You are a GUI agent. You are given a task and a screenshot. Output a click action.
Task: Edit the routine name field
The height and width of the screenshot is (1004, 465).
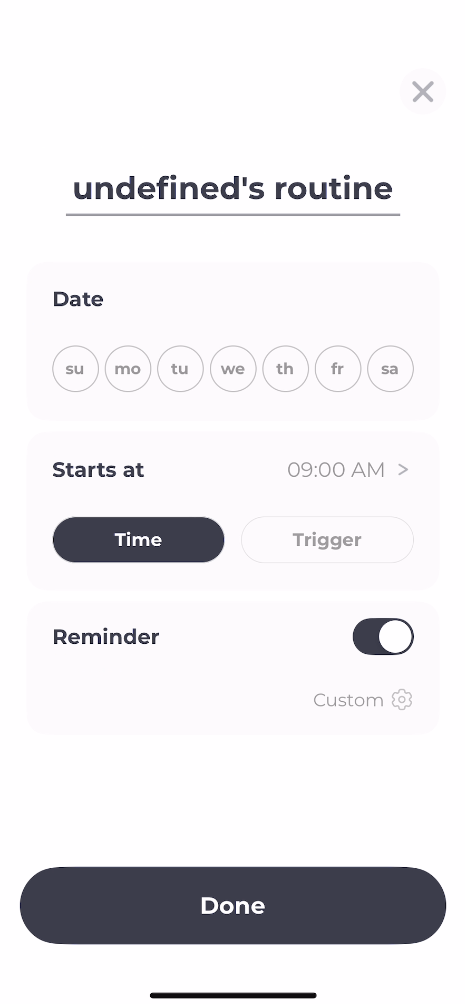(232, 189)
